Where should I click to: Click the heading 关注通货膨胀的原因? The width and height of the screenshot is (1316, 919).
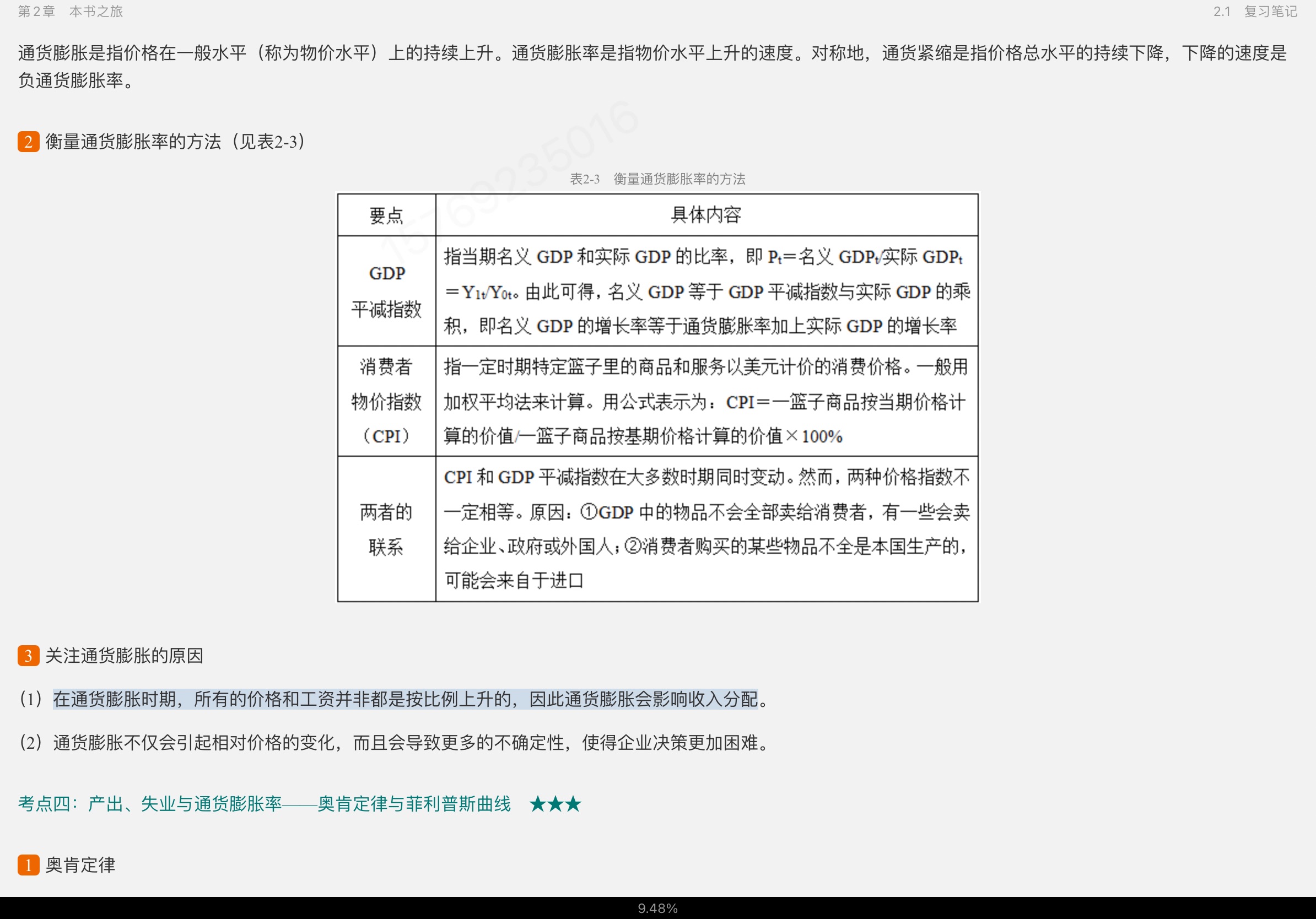pos(124,656)
